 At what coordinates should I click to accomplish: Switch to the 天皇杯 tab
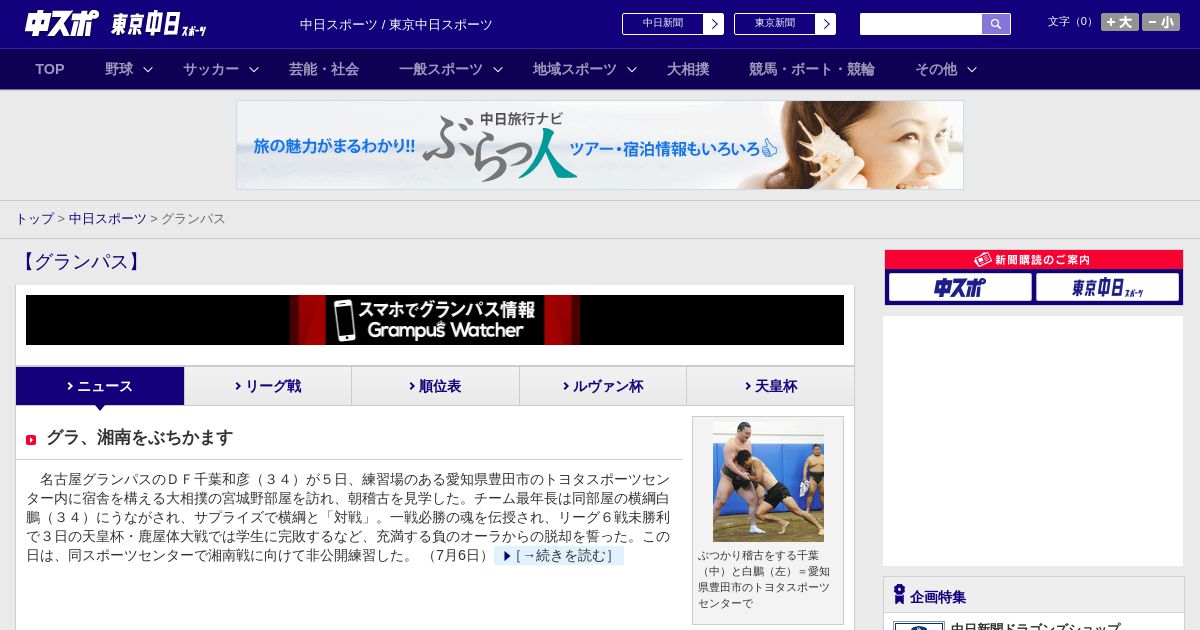click(x=770, y=386)
